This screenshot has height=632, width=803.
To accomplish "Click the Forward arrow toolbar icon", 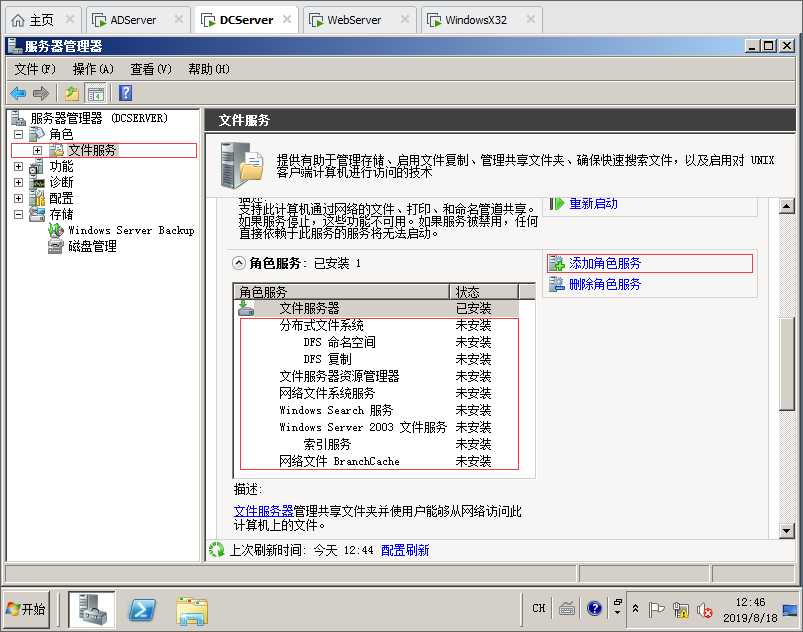I will (40, 93).
